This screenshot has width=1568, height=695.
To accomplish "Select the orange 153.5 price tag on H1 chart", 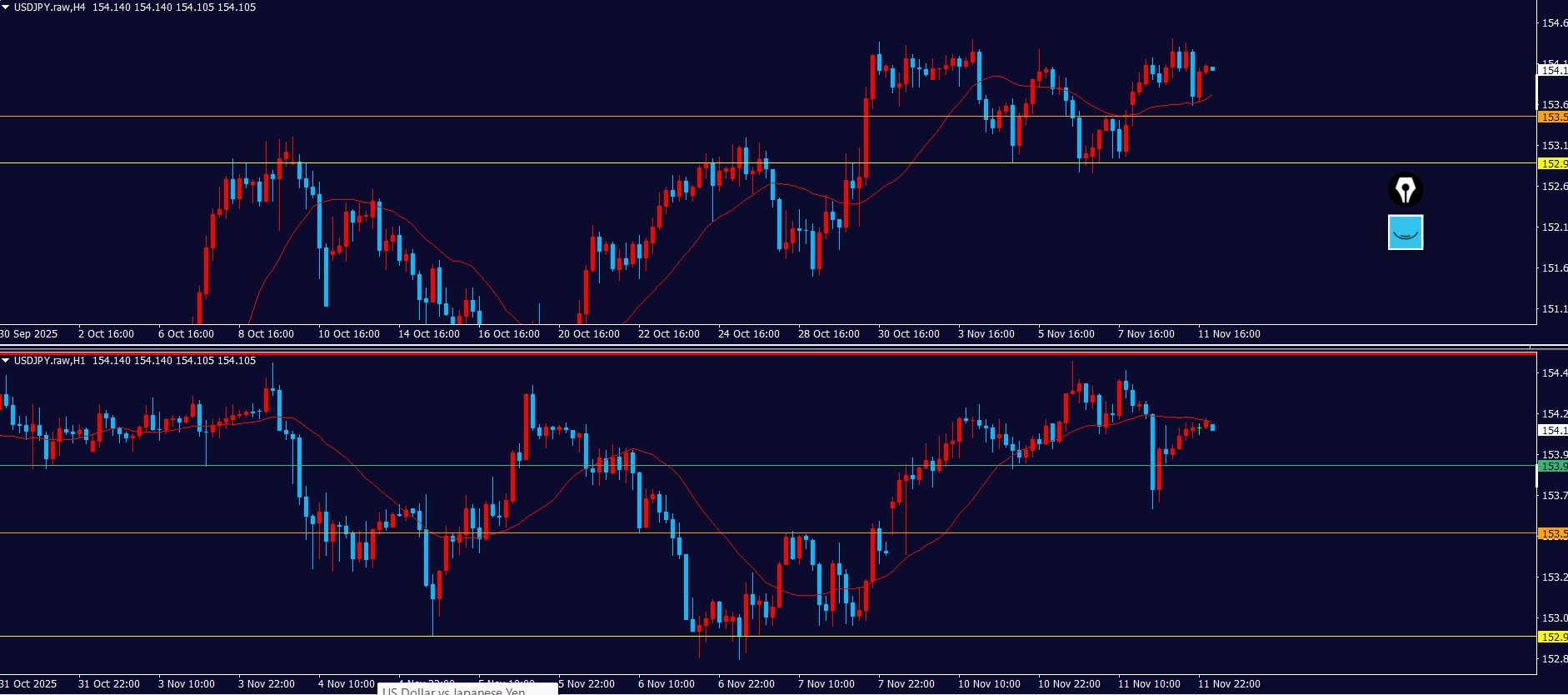I will (1553, 534).
